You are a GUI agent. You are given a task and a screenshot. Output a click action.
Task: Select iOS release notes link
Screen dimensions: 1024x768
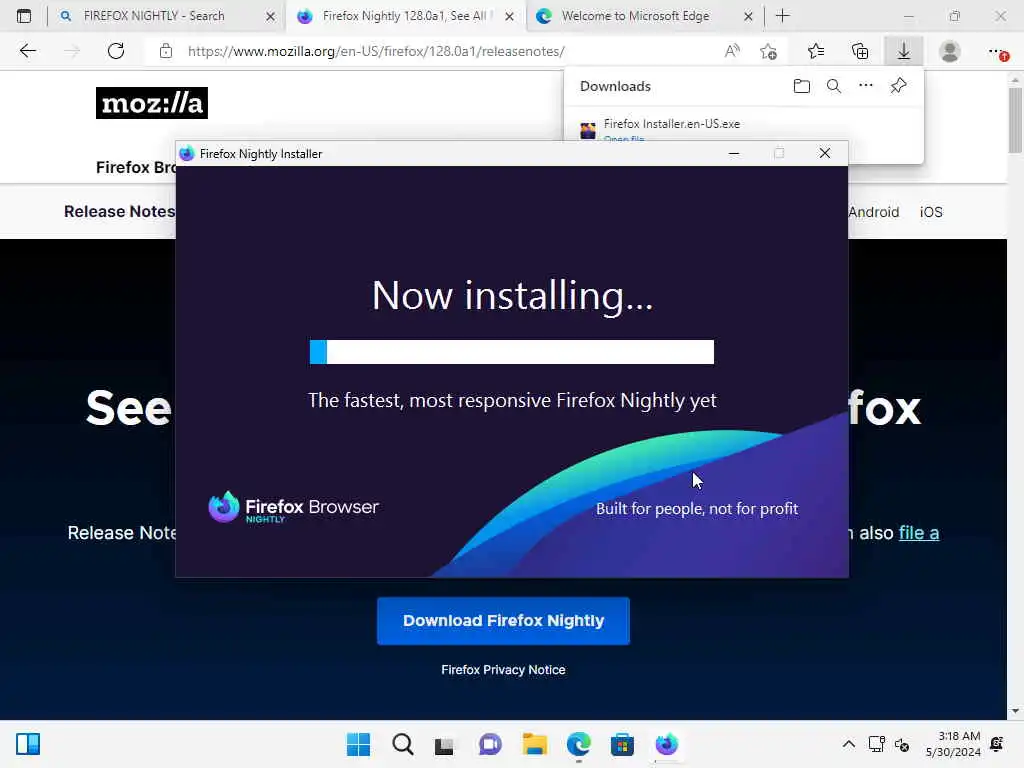pyautogui.click(x=931, y=212)
